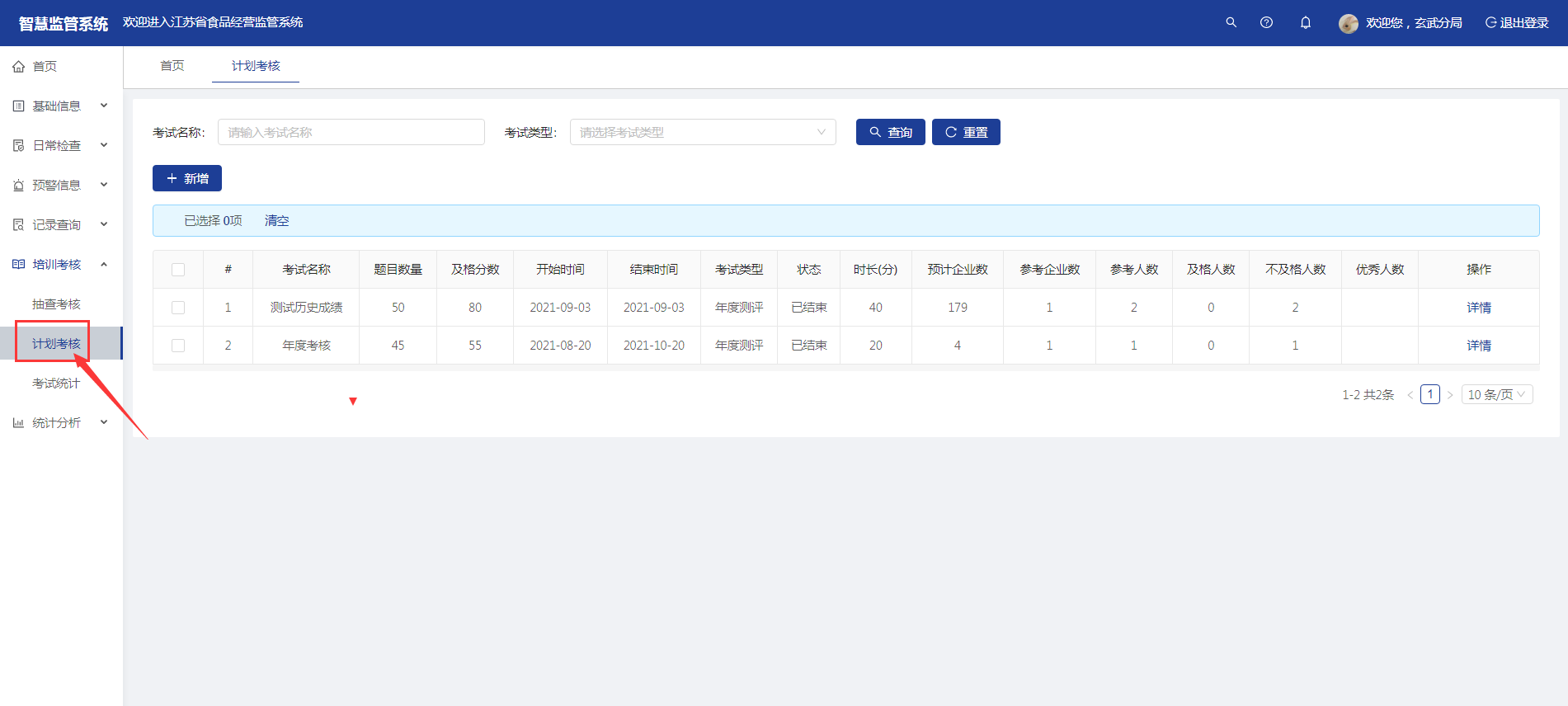Click the 日常检查 sidebar icon

point(18,146)
